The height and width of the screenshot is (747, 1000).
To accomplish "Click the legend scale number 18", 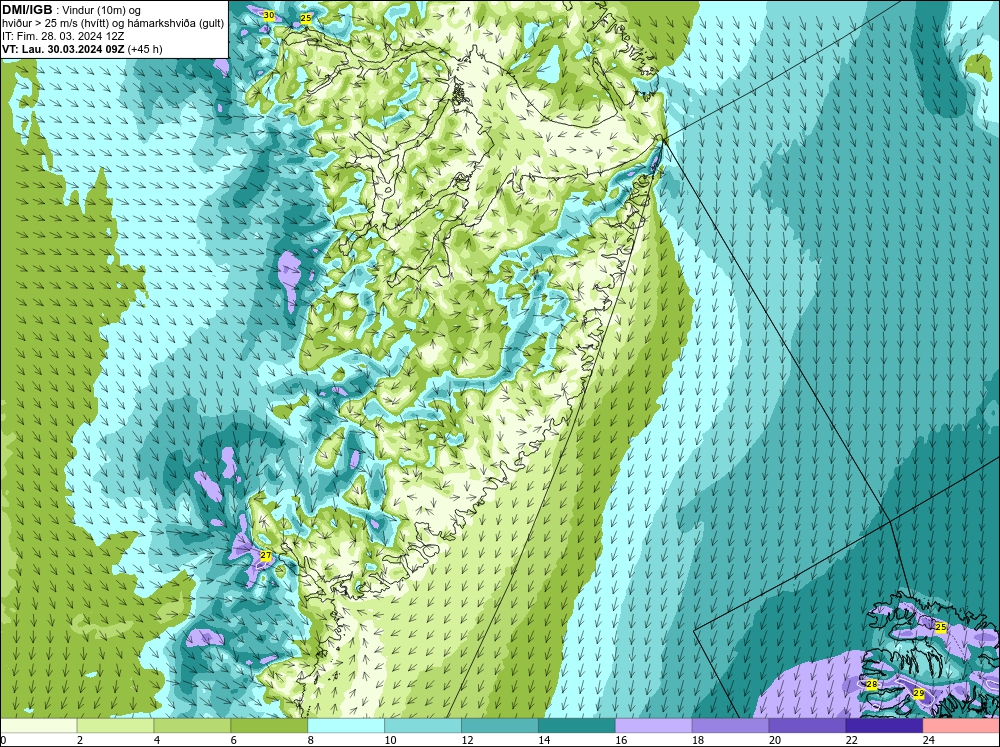I will [698, 740].
